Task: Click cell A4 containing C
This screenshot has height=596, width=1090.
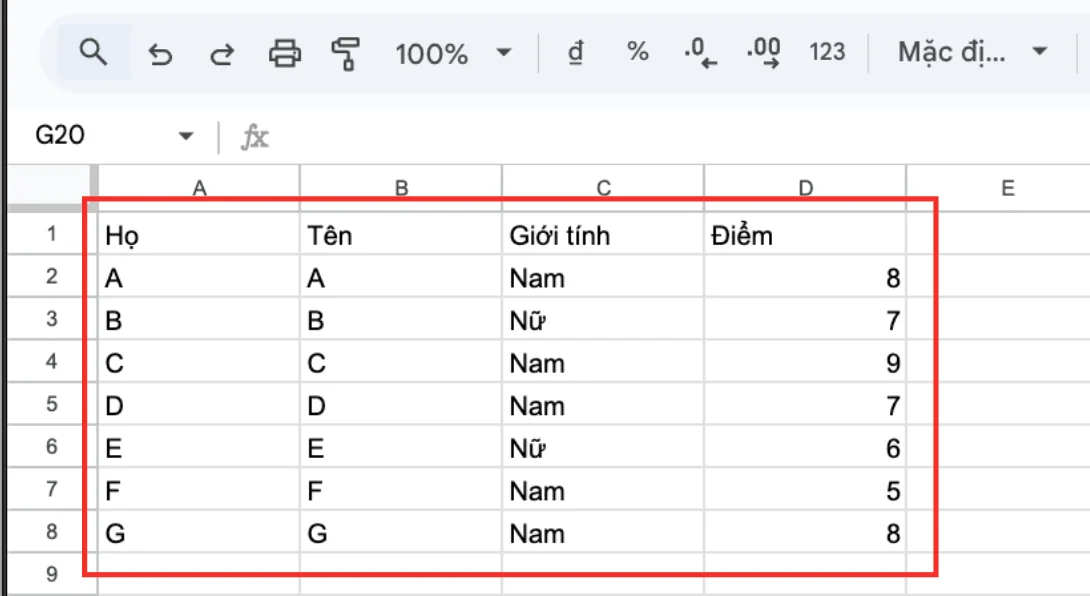Action: 199,362
